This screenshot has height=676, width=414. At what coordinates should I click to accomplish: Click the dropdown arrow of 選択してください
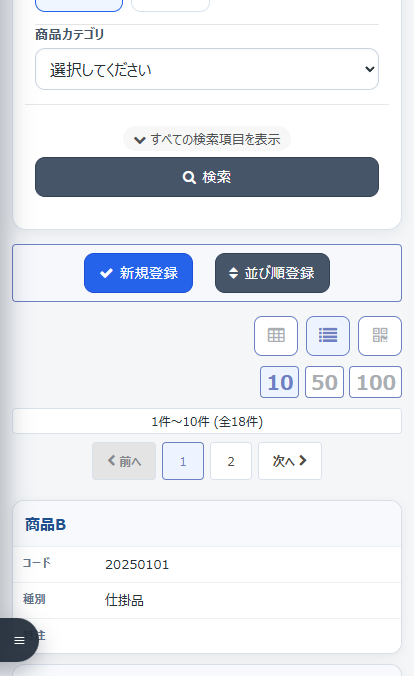point(370,69)
